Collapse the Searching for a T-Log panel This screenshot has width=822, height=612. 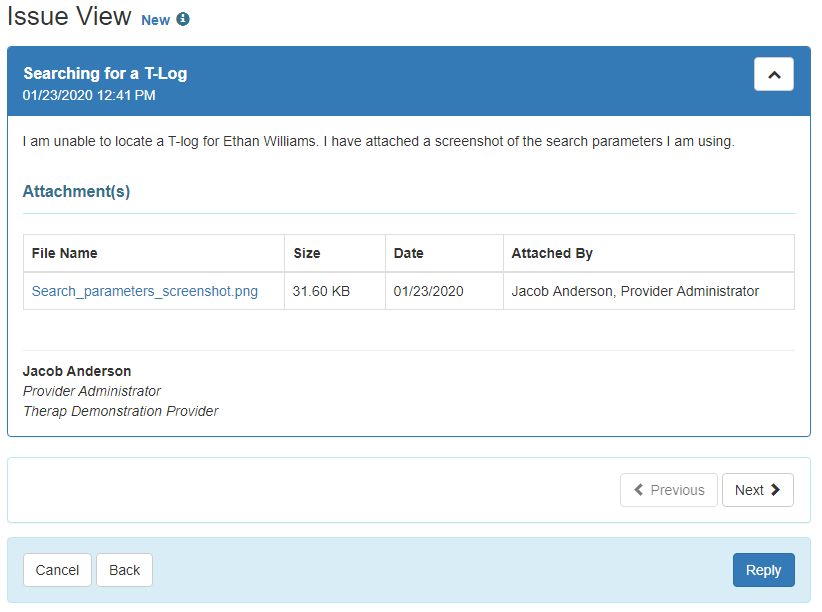[x=773, y=74]
